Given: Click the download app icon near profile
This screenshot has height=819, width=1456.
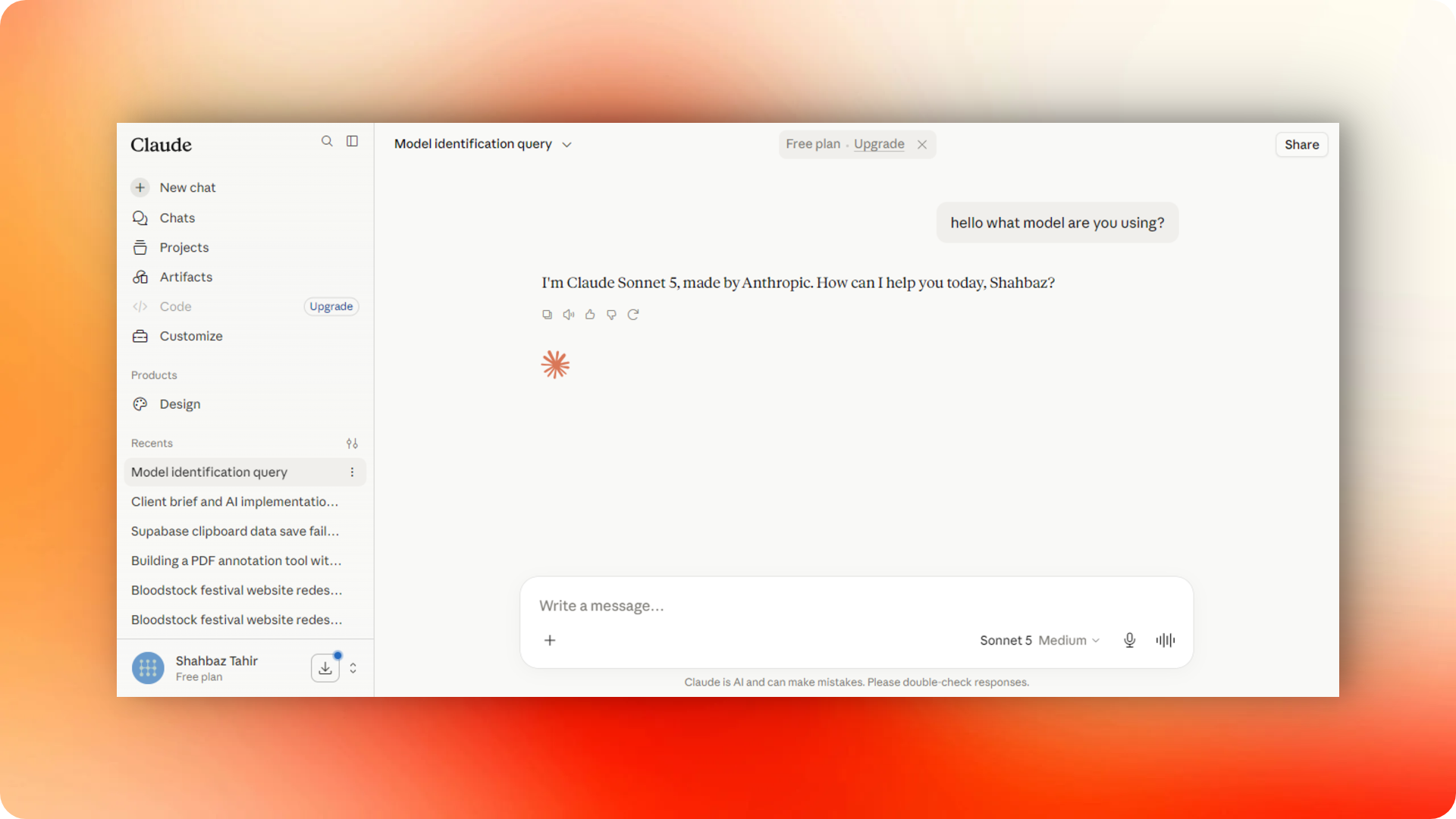Looking at the screenshot, I should (325, 668).
